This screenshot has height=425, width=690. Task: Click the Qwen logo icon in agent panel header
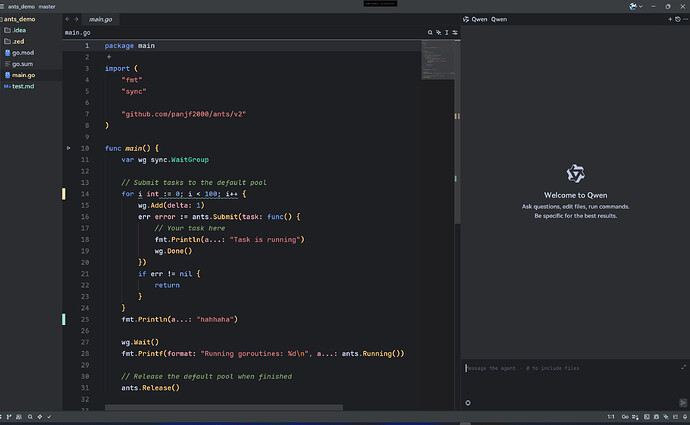pyautogui.click(x=466, y=19)
